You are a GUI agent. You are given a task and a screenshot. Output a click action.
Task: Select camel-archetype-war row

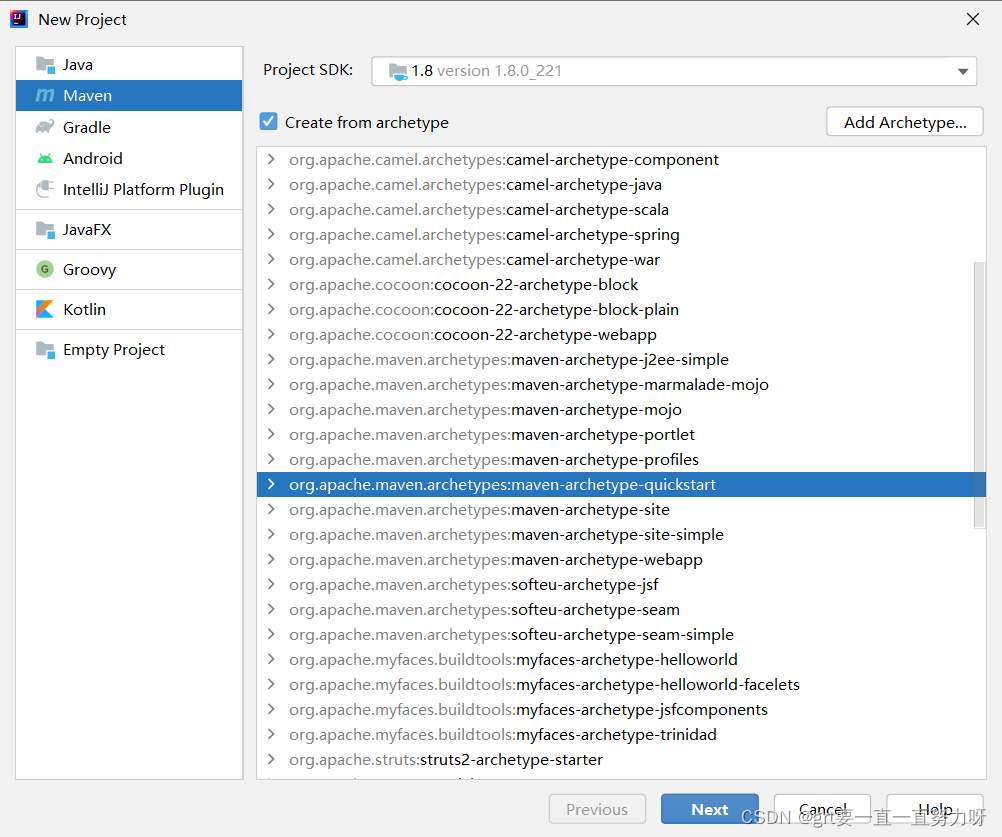[x=621, y=259]
